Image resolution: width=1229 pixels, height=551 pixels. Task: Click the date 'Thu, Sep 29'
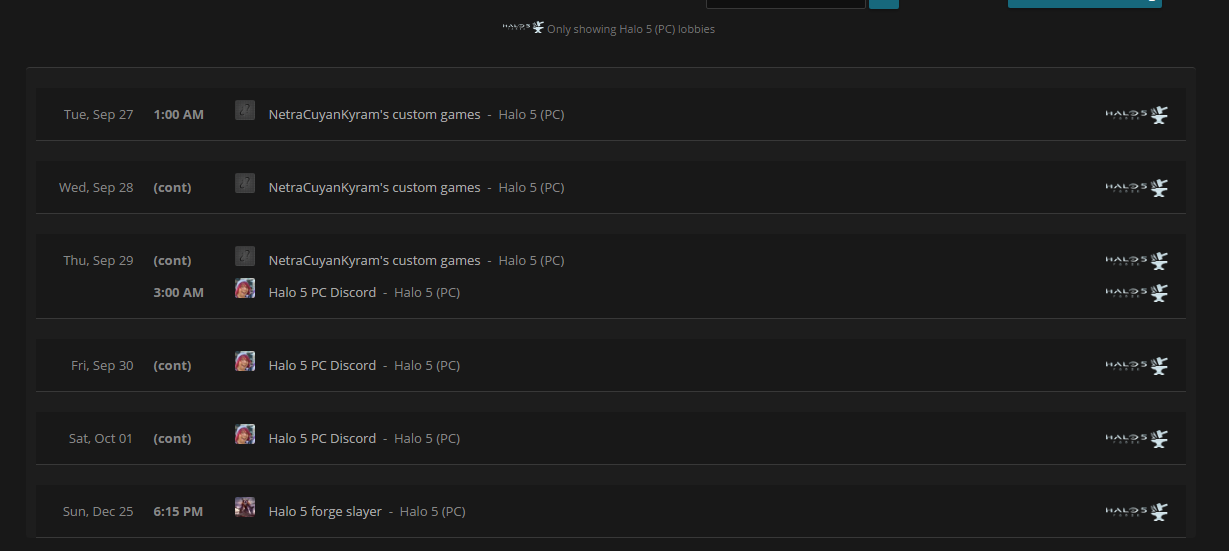[98, 261]
